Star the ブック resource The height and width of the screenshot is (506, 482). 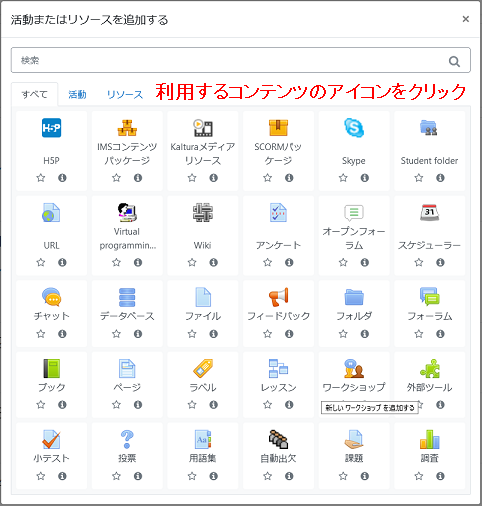41,405
